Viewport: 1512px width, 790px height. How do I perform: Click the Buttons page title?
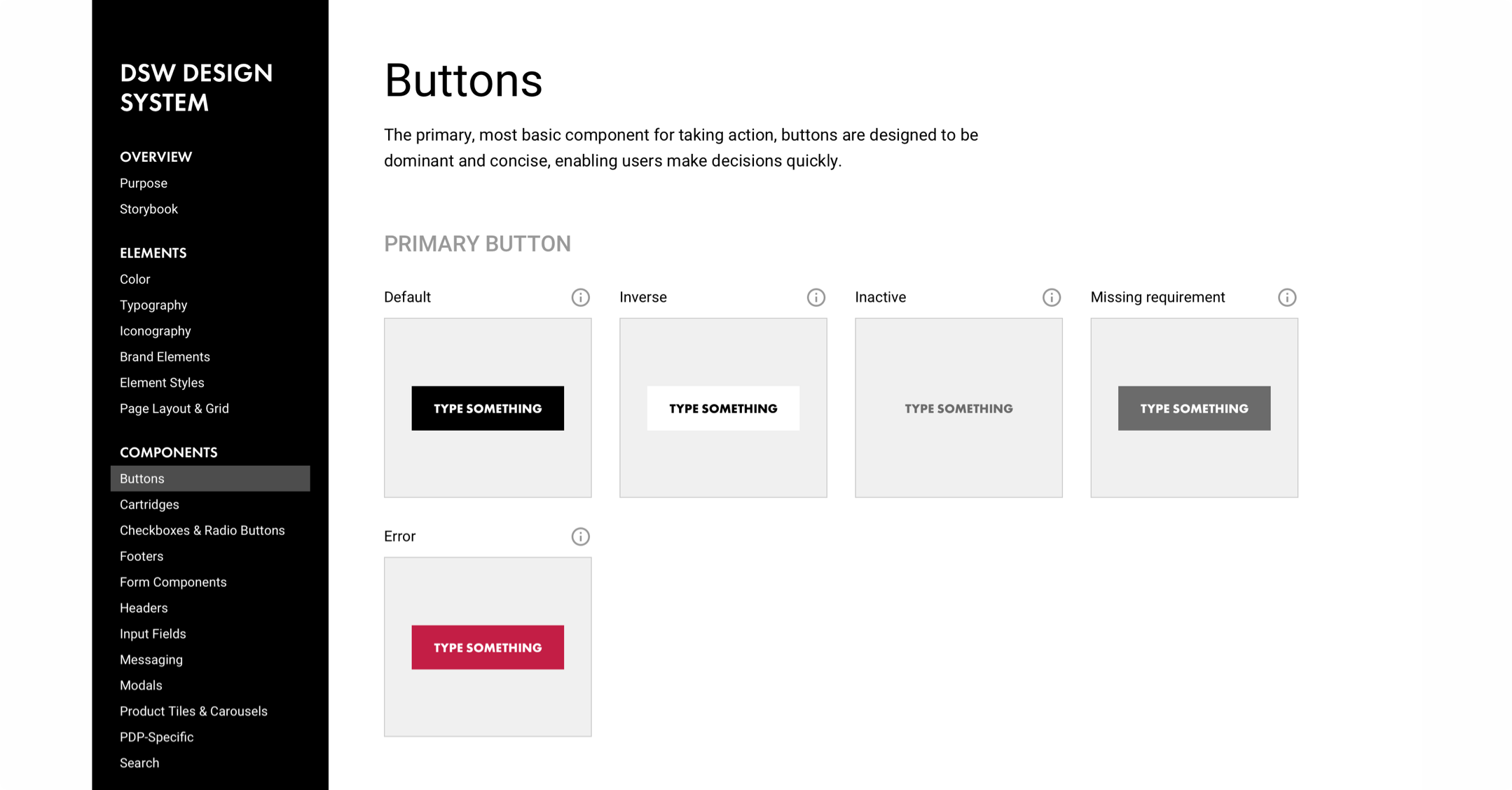pos(463,80)
